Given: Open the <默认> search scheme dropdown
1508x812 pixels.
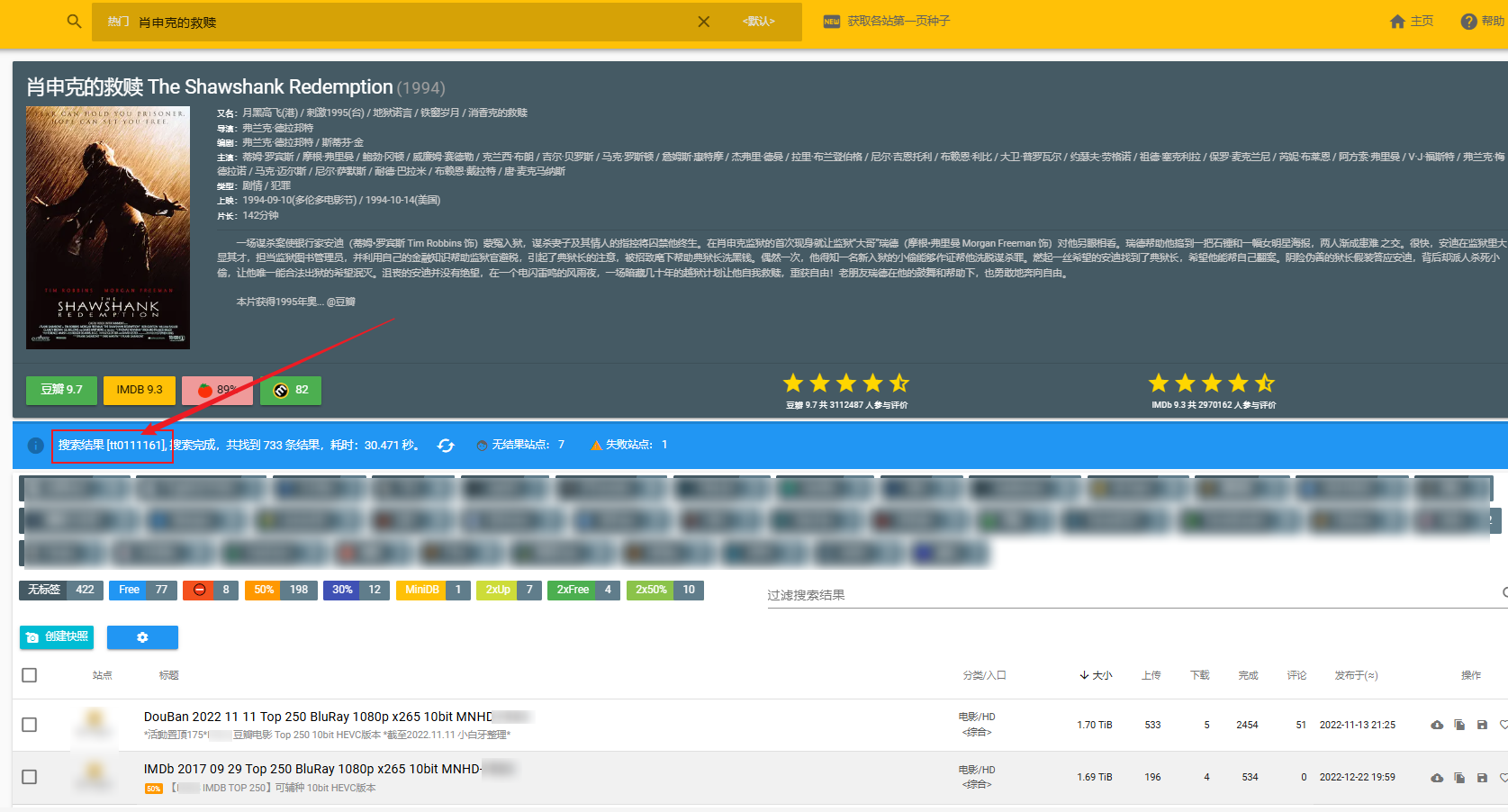Looking at the screenshot, I should 758,22.
